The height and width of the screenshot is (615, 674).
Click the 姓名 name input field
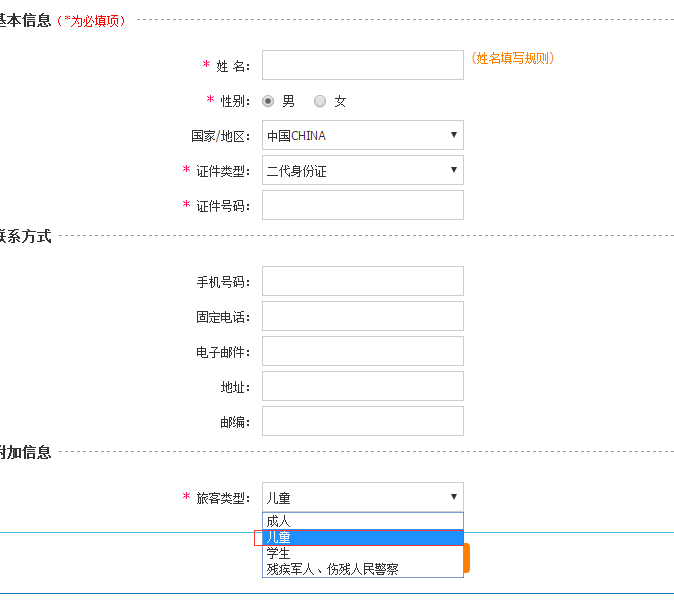(x=362, y=66)
